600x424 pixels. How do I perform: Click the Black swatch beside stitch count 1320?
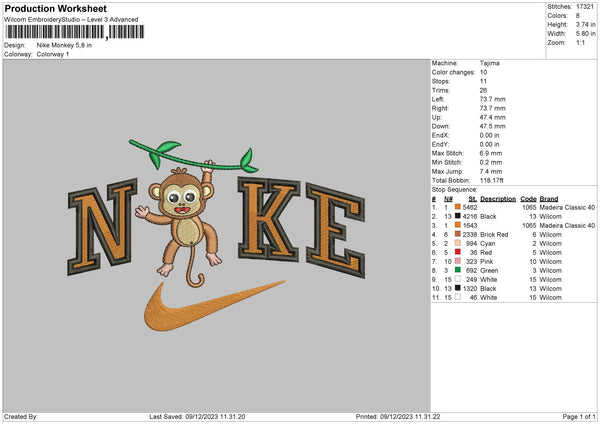point(458,288)
